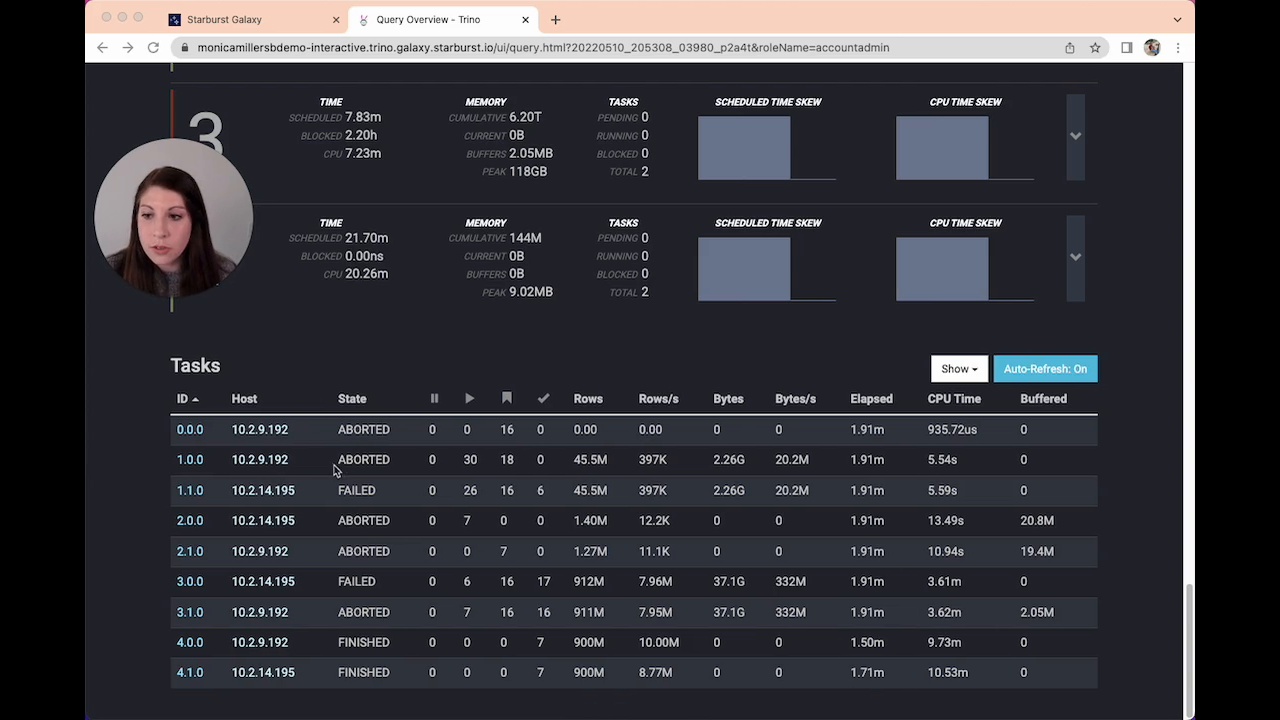
Task: Sort tasks by Bytes column
Action: point(728,399)
